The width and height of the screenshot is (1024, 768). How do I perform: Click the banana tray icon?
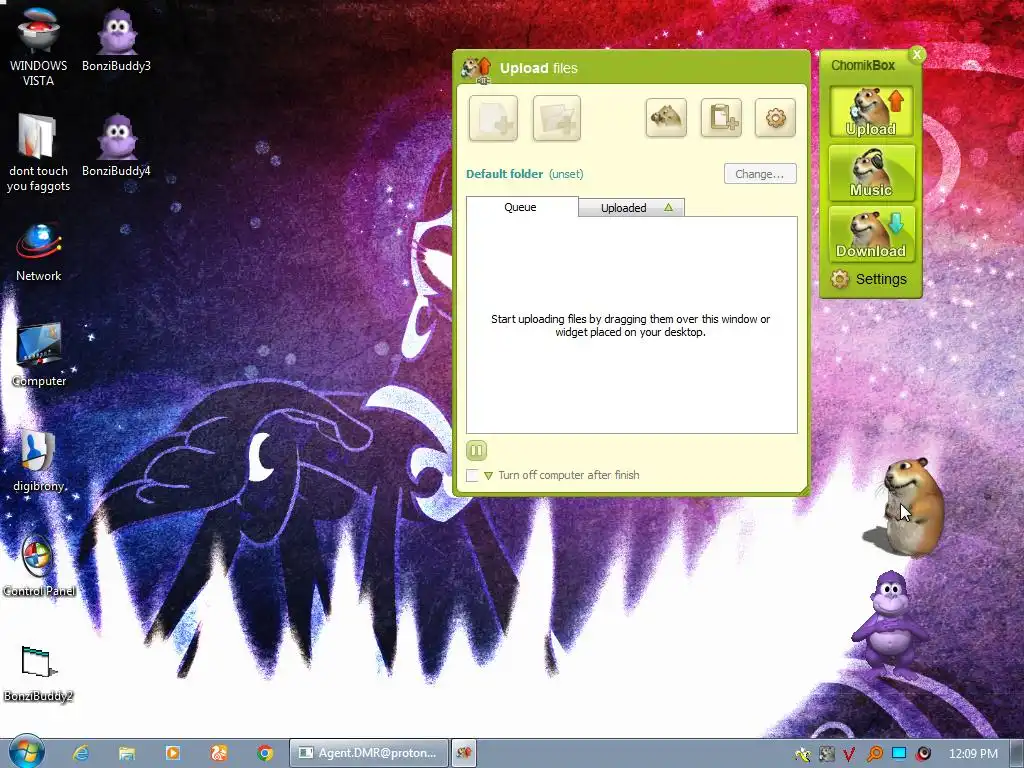pos(803,754)
